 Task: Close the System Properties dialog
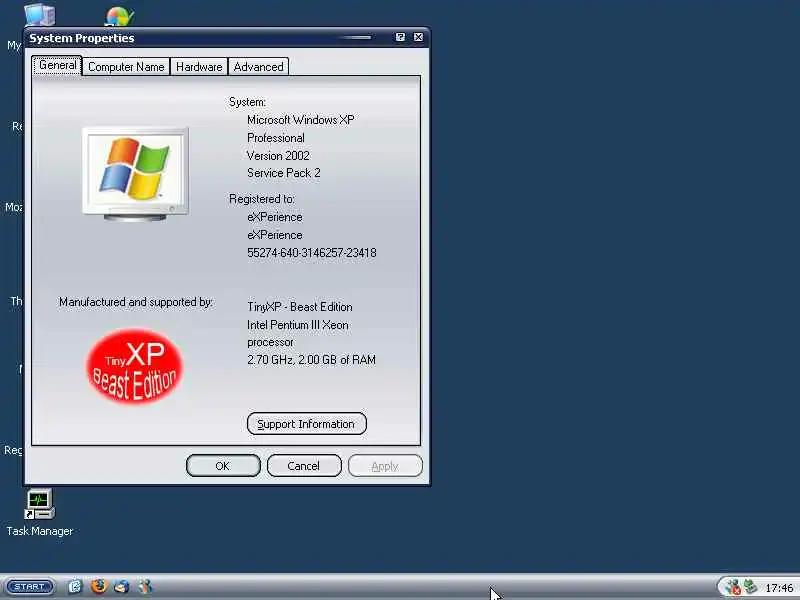(x=418, y=37)
